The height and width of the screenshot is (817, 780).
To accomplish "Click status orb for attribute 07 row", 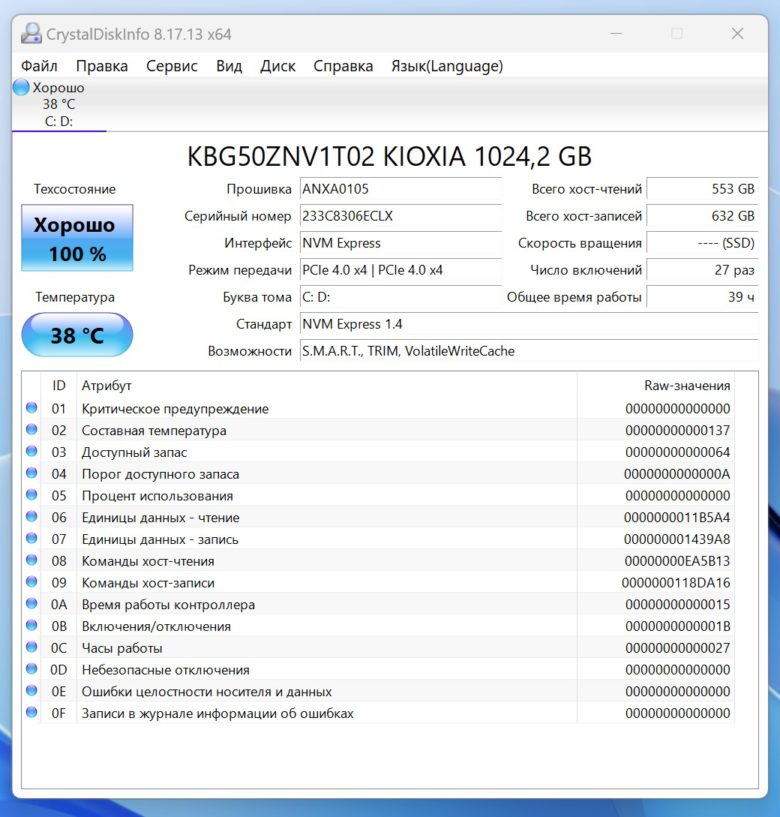I will coord(32,538).
